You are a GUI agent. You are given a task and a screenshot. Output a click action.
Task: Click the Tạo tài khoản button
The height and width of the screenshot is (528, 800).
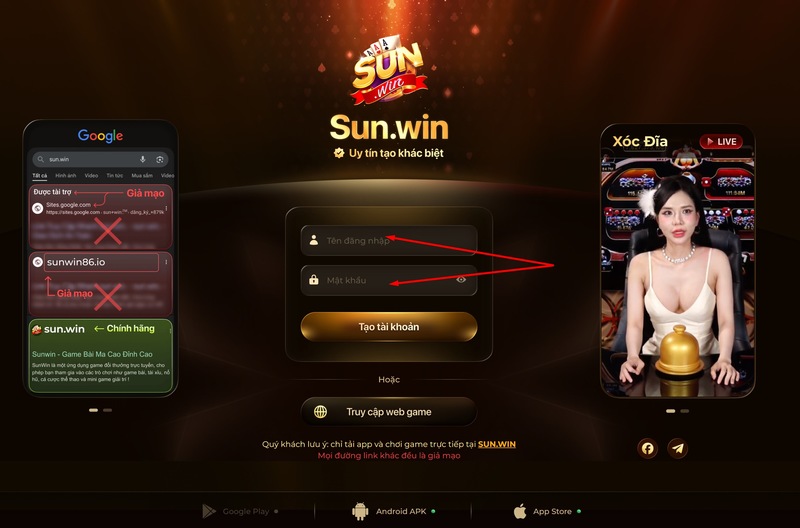[389, 327]
